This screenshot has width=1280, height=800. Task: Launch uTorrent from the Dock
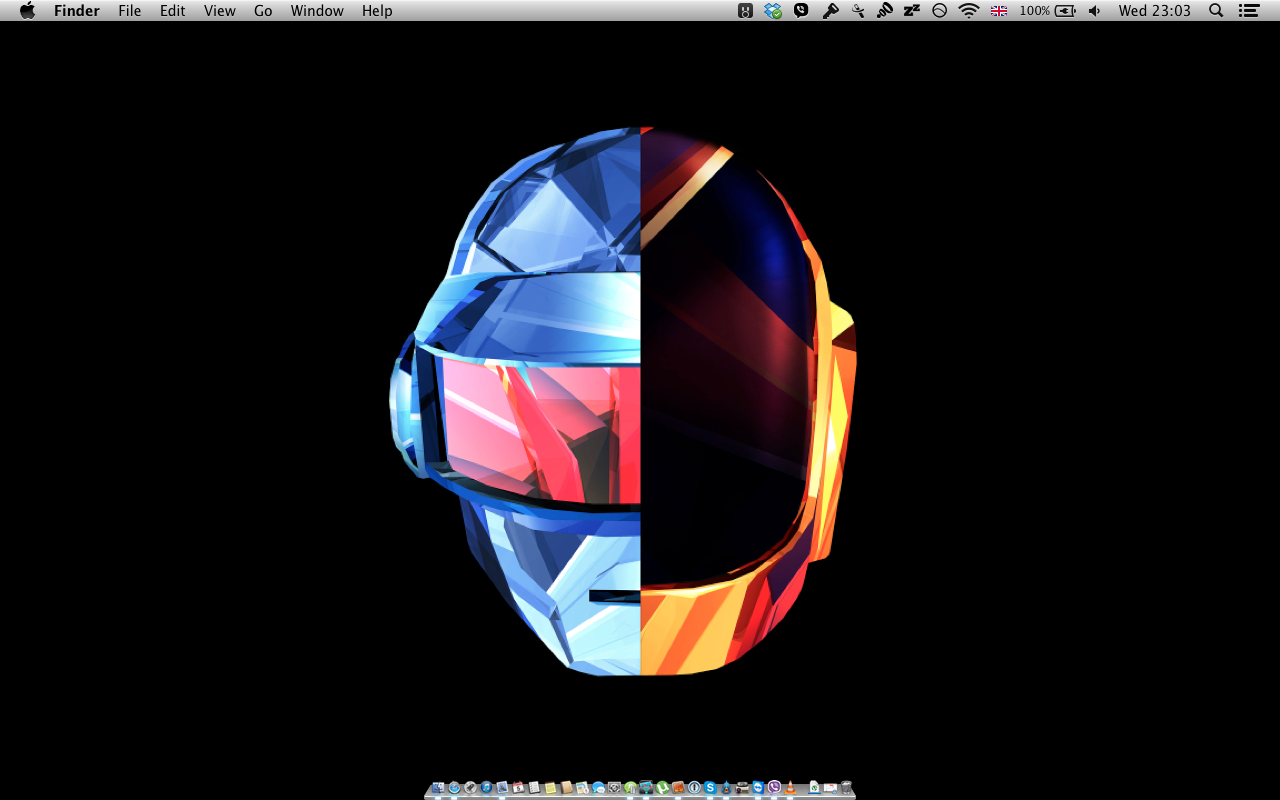[662, 787]
